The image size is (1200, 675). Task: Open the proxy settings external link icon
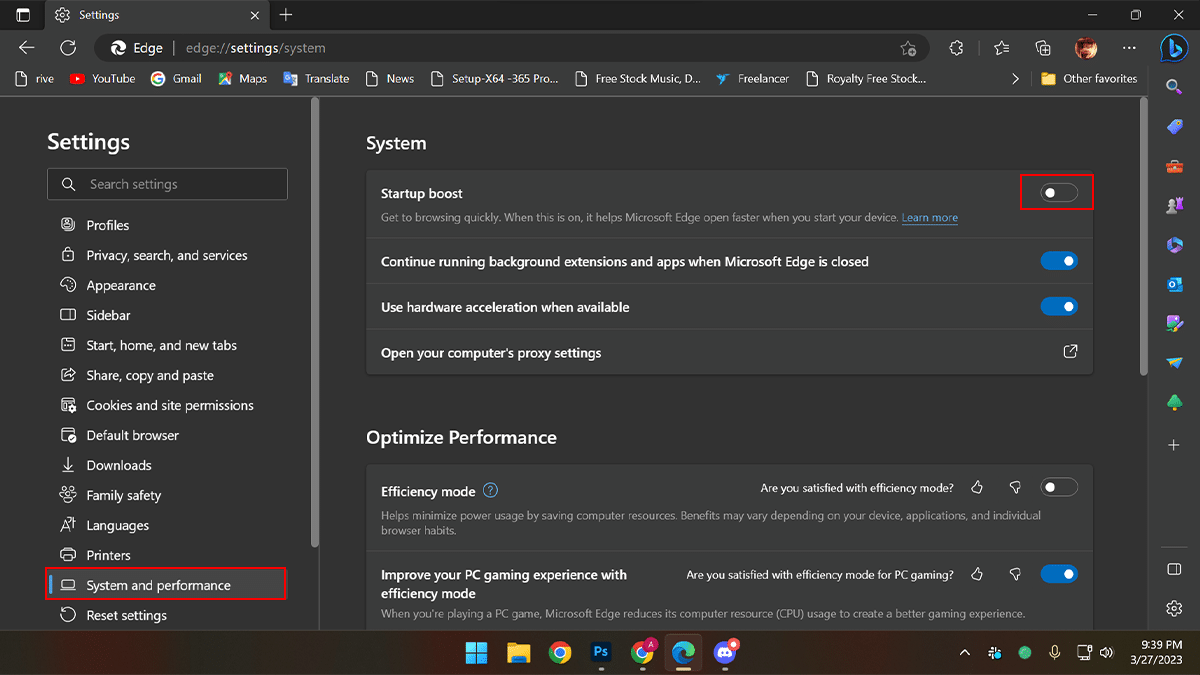click(x=1070, y=352)
